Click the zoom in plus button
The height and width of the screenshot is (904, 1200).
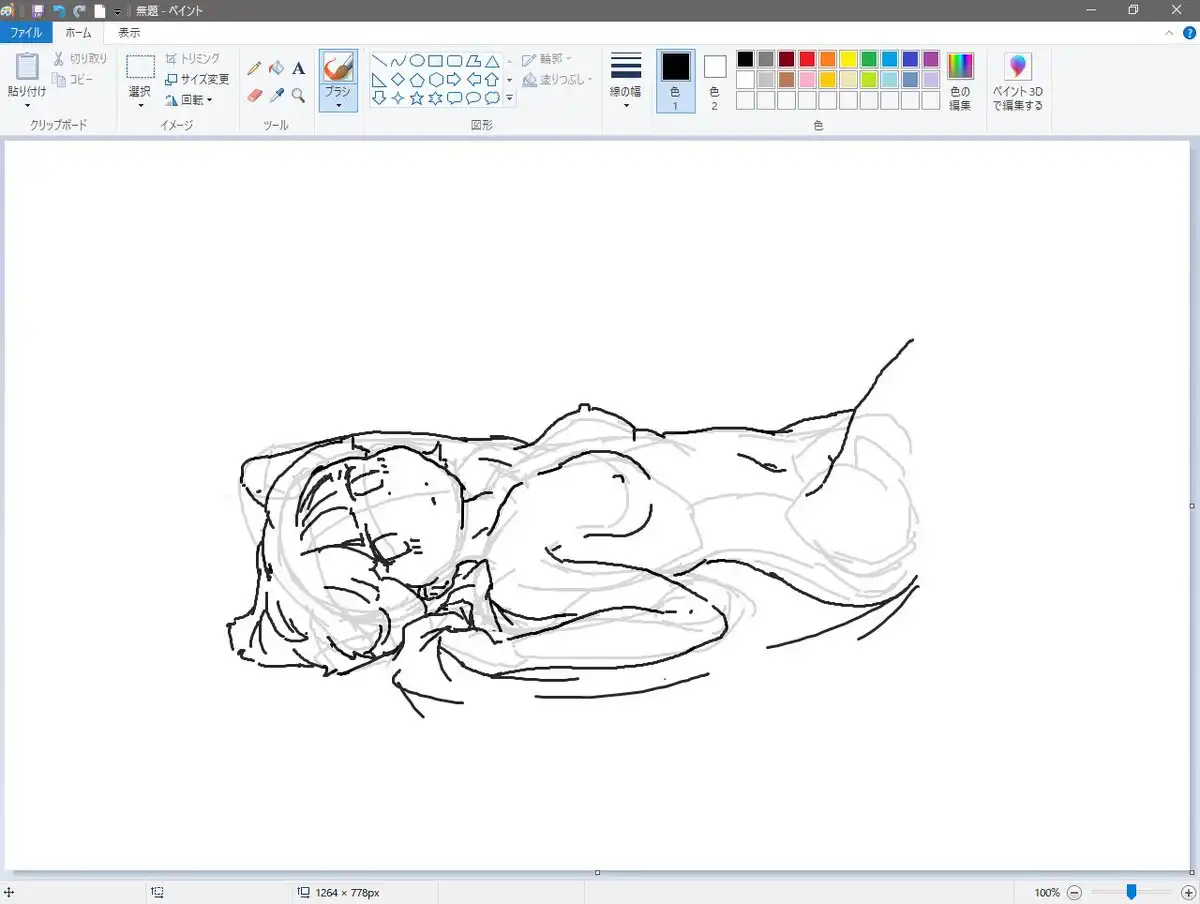[1187, 892]
